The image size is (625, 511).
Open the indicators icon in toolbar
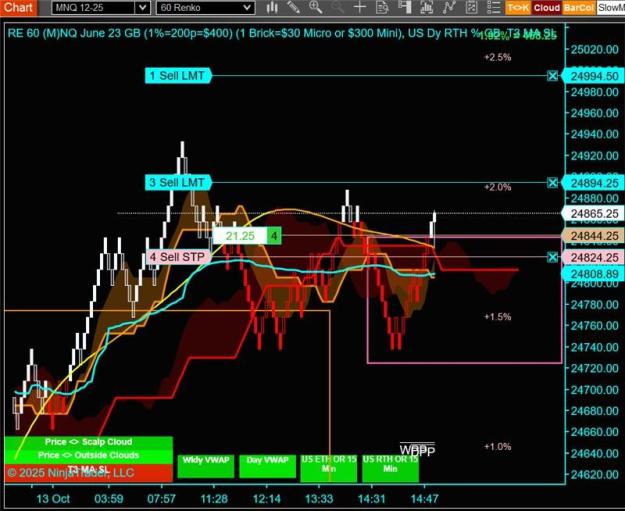426,7
